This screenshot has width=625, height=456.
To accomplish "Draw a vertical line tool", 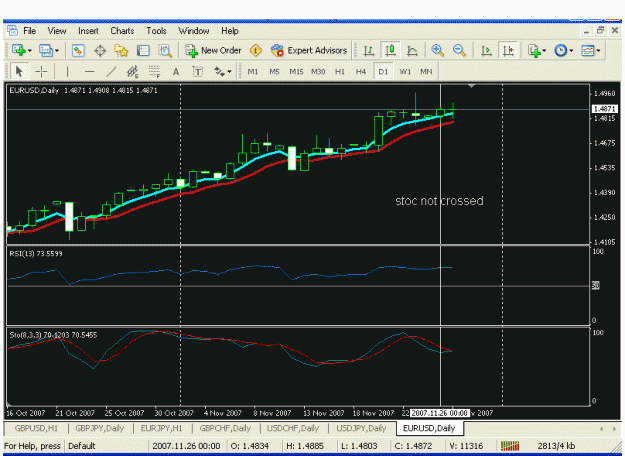I will pyautogui.click(x=68, y=72).
